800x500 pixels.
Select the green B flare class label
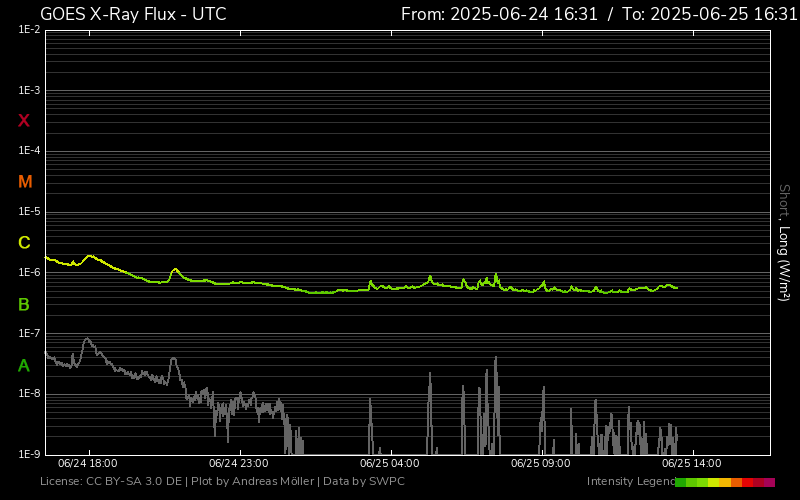pos(24,304)
